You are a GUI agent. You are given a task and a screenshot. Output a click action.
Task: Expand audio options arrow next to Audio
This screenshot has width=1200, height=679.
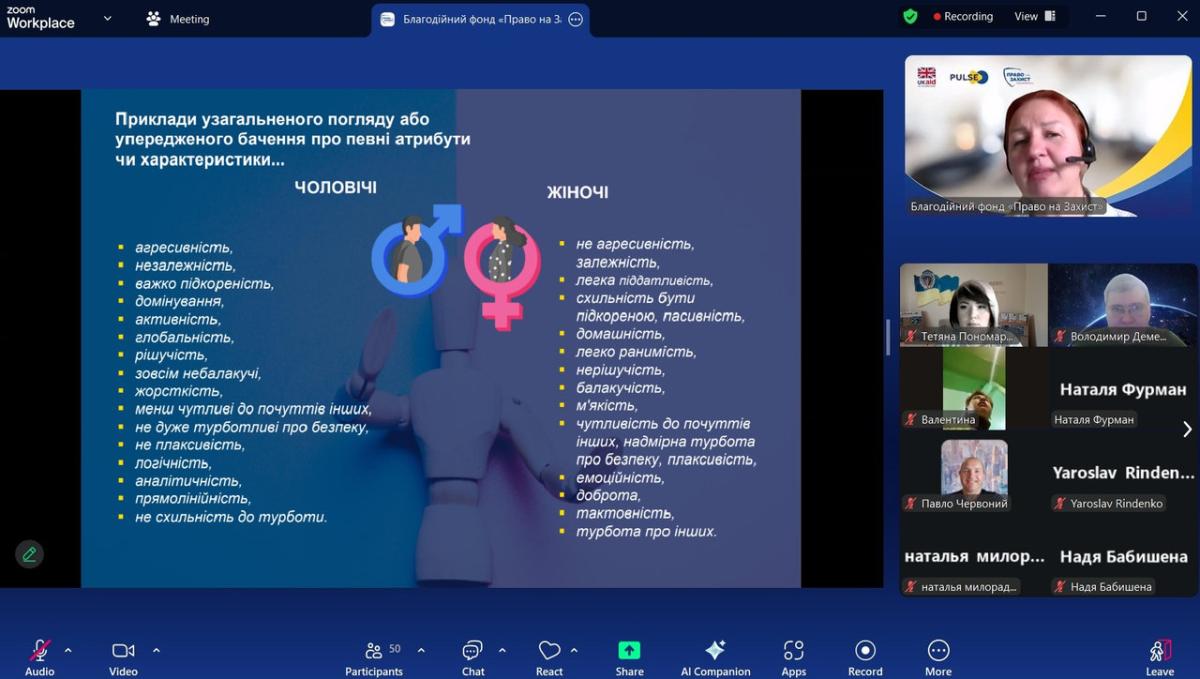coord(68,650)
